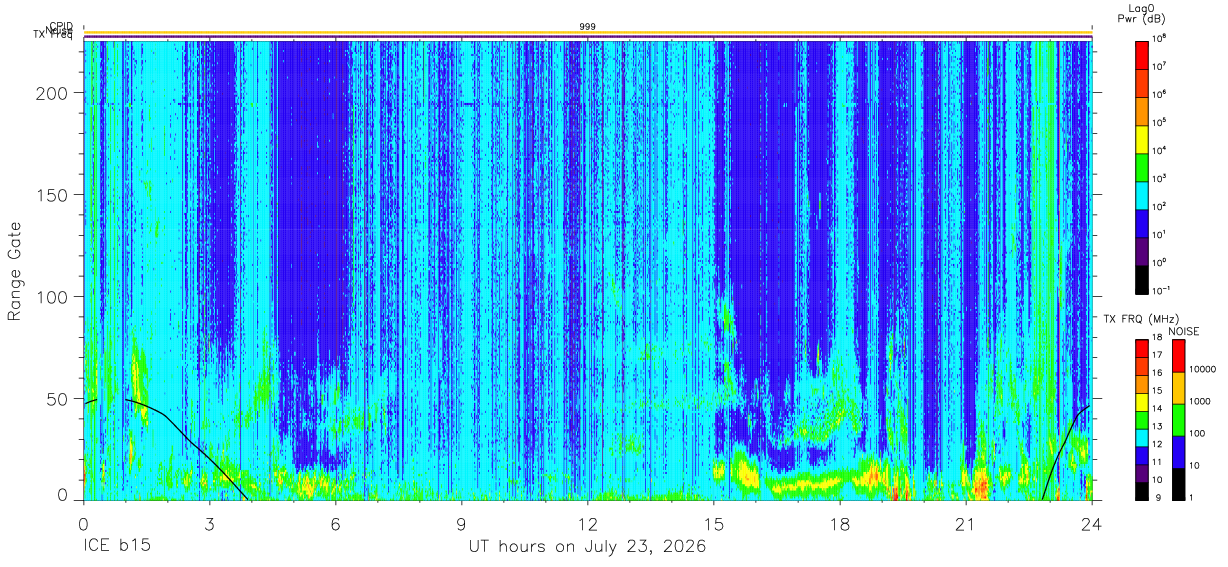Screen dimensions: 1228x567
Task: Click the cyan segment of TX FRQ colorbar
Action: point(1142,438)
